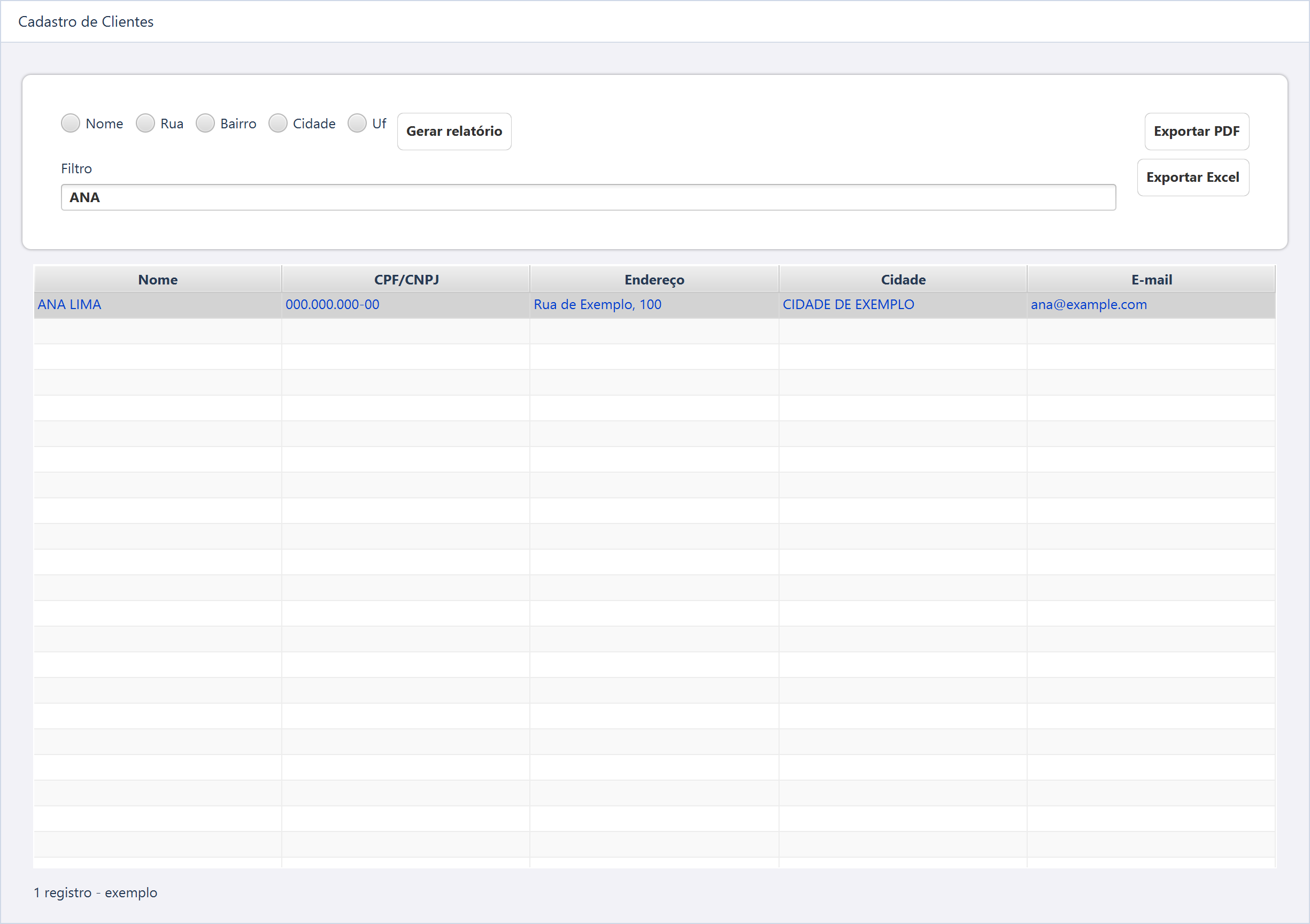Viewport: 1310px width, 924px height.
Task: Click the '1 registro - exemplo' status text
Action: click(95, 892)
